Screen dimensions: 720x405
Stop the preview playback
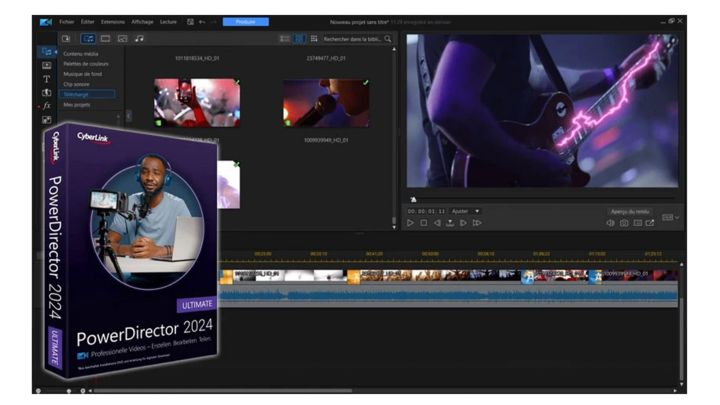pos(423,223)
